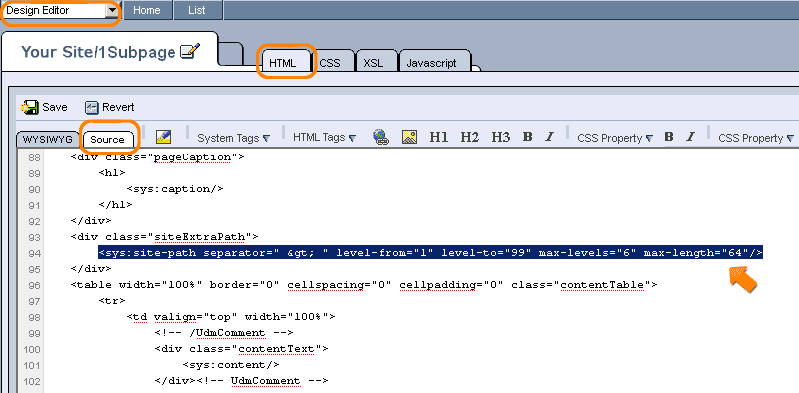Click the table width="100%" code line
799x393 pixels.
tap(364, 285)
